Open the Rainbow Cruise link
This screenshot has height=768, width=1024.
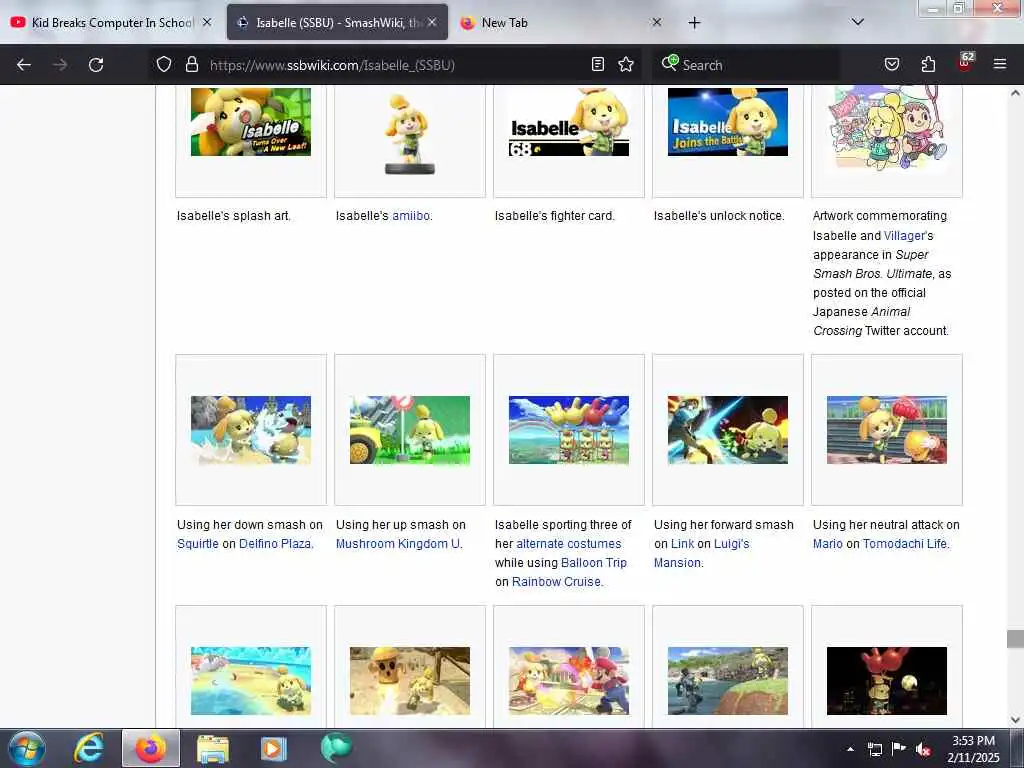[x=556, y=581]
